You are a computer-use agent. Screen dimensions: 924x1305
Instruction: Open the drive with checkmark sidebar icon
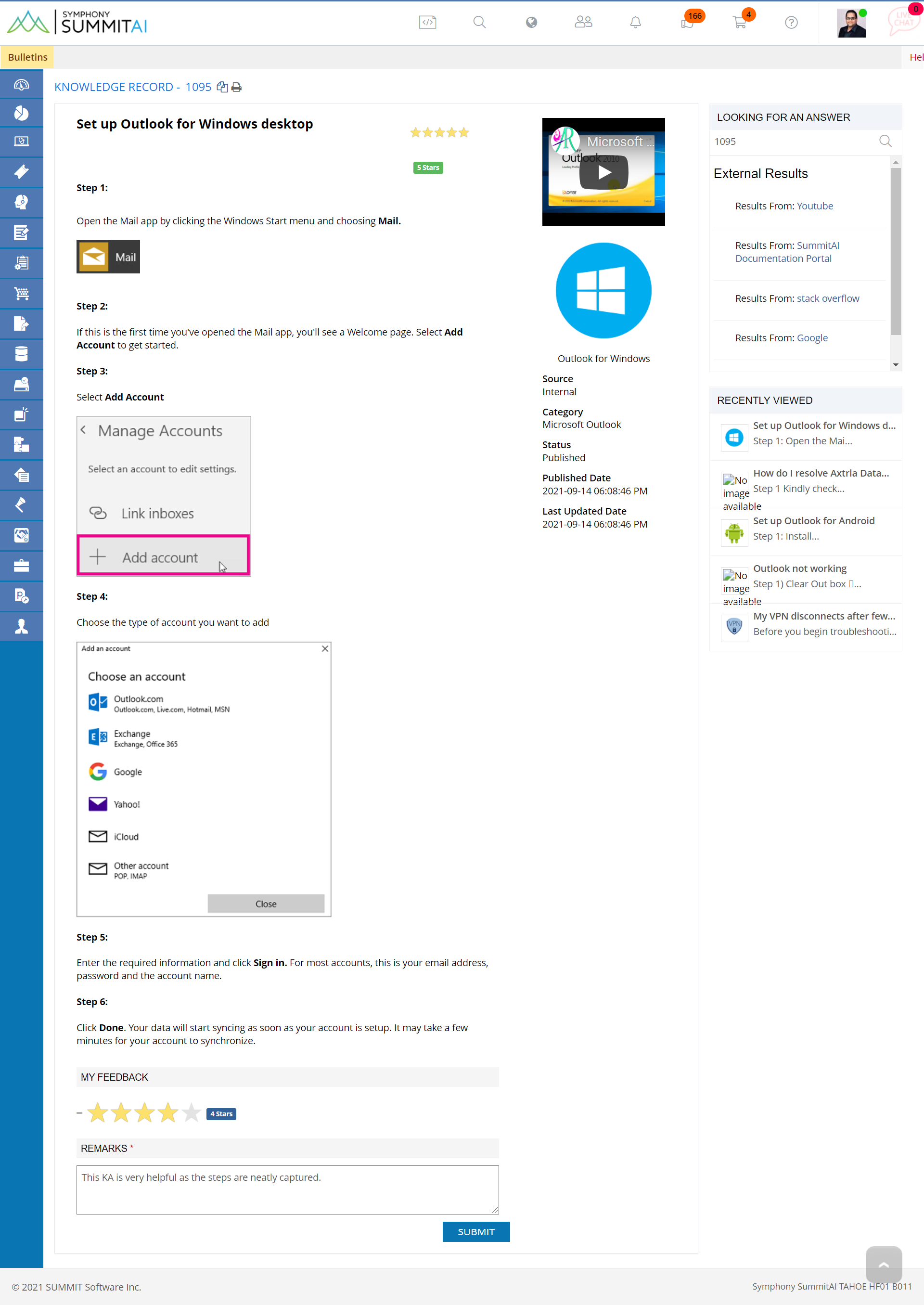[x=21, y=384]
